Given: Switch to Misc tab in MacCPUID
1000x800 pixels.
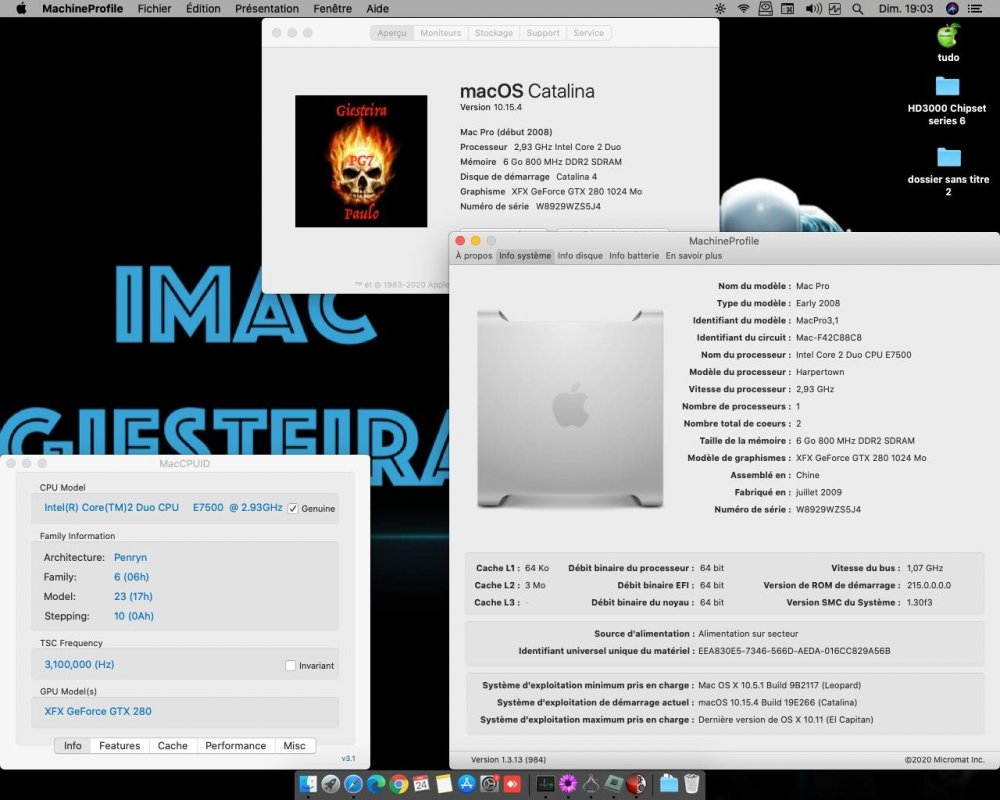Looking at the screenshot, I should pyautogui.click(x=295, y=745).
